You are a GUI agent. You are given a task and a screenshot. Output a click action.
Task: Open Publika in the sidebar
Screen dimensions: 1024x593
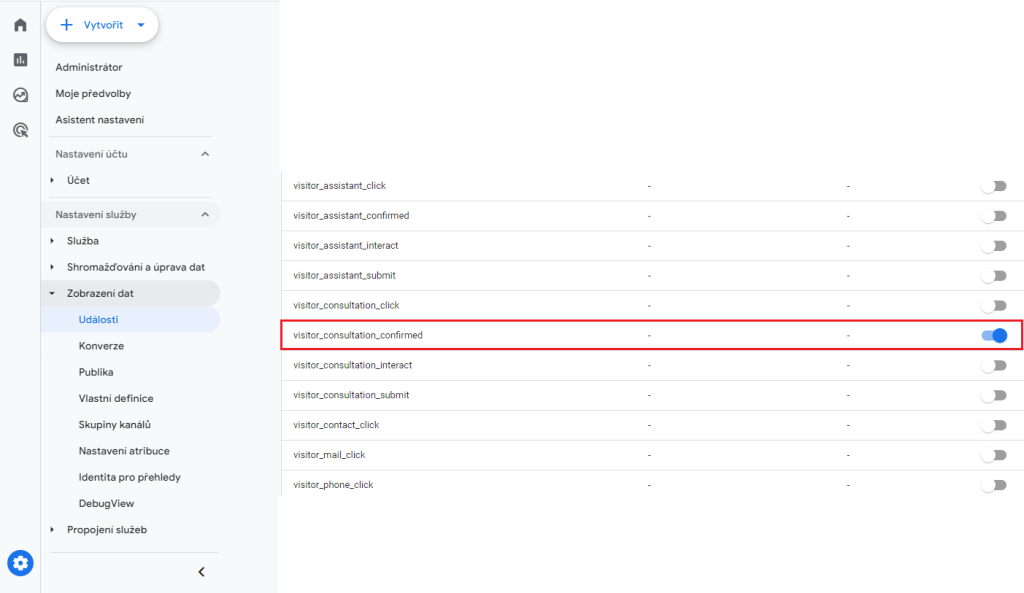tap(96, 372)
